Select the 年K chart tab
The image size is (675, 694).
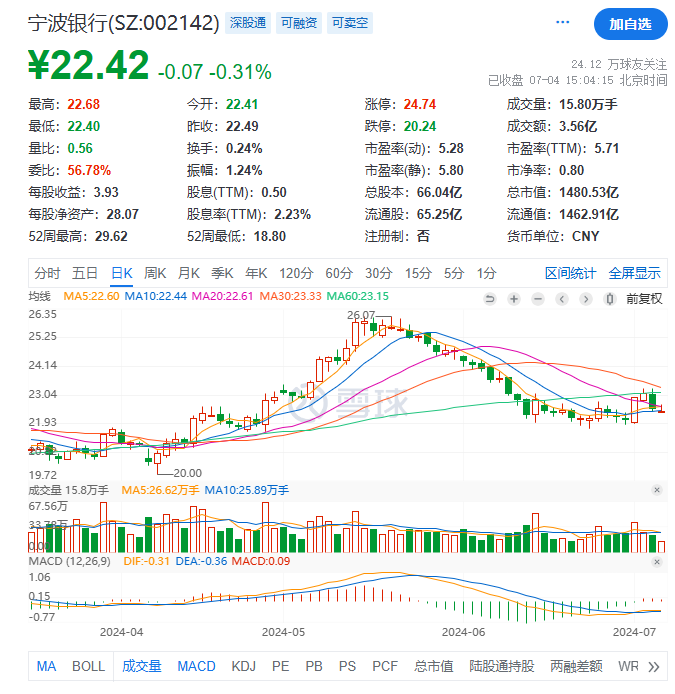(256, 273)
